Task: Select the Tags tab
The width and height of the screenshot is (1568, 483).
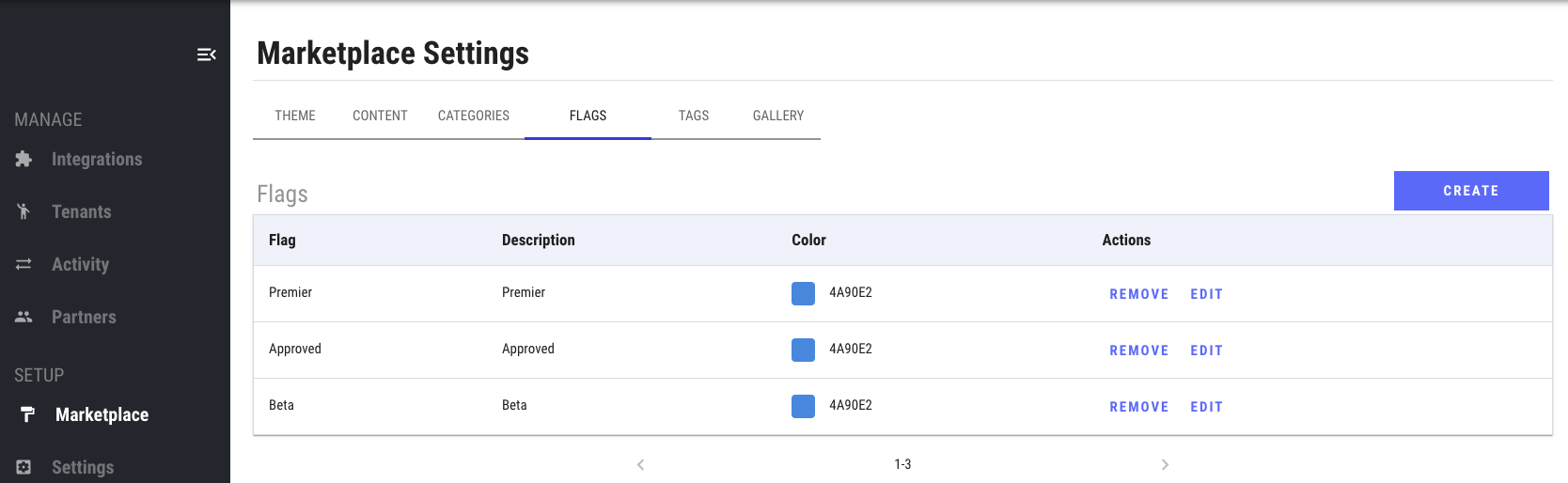Action: pos(694,116)
